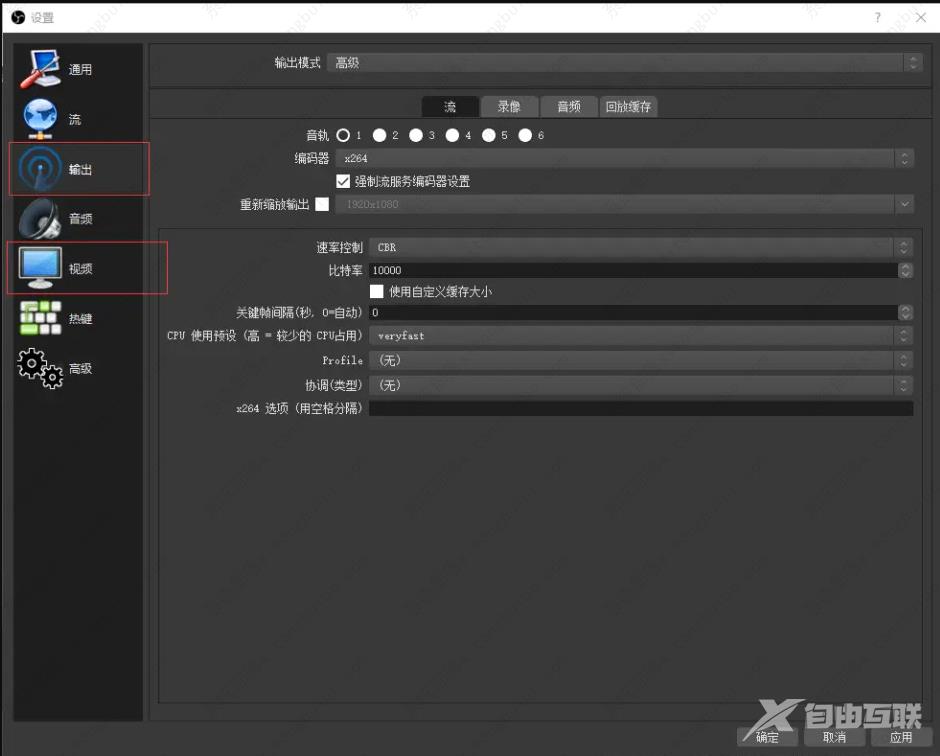940x756 pixels.
Task: Open the CPU preset veryfast dropdown
Action: 641,336
